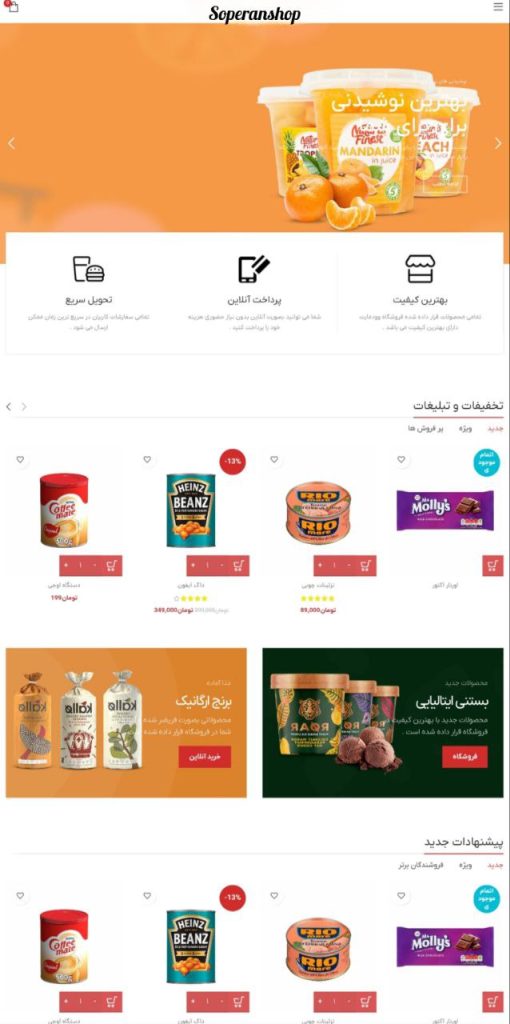Select the 'ویژه' tab in discounts section
The height and width of the screenshot is (1024, 510).
point(465,428)
